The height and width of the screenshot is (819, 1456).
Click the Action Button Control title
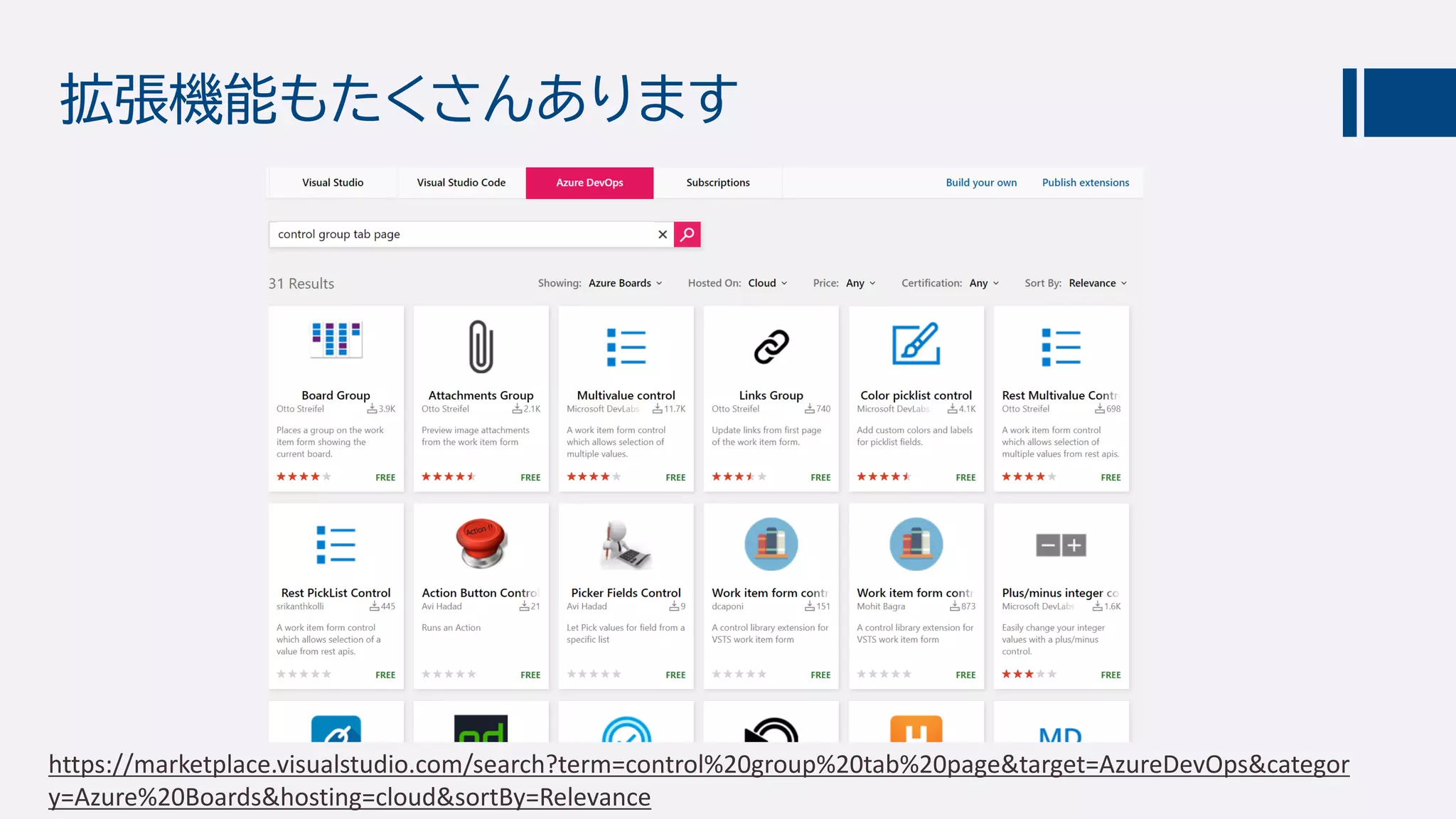(481, 593)
